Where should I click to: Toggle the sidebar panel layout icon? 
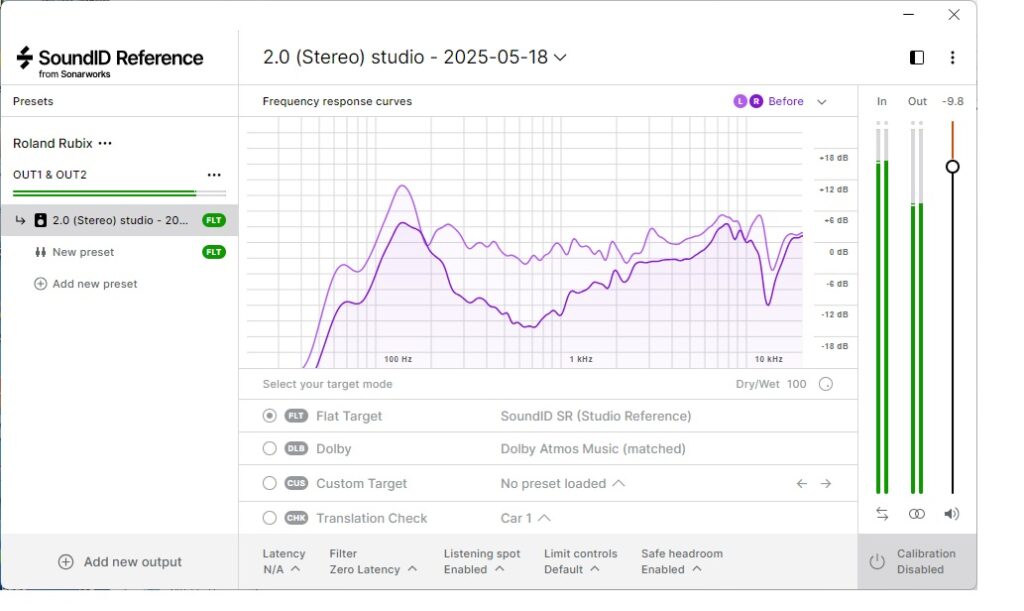[x=917, y=58]
